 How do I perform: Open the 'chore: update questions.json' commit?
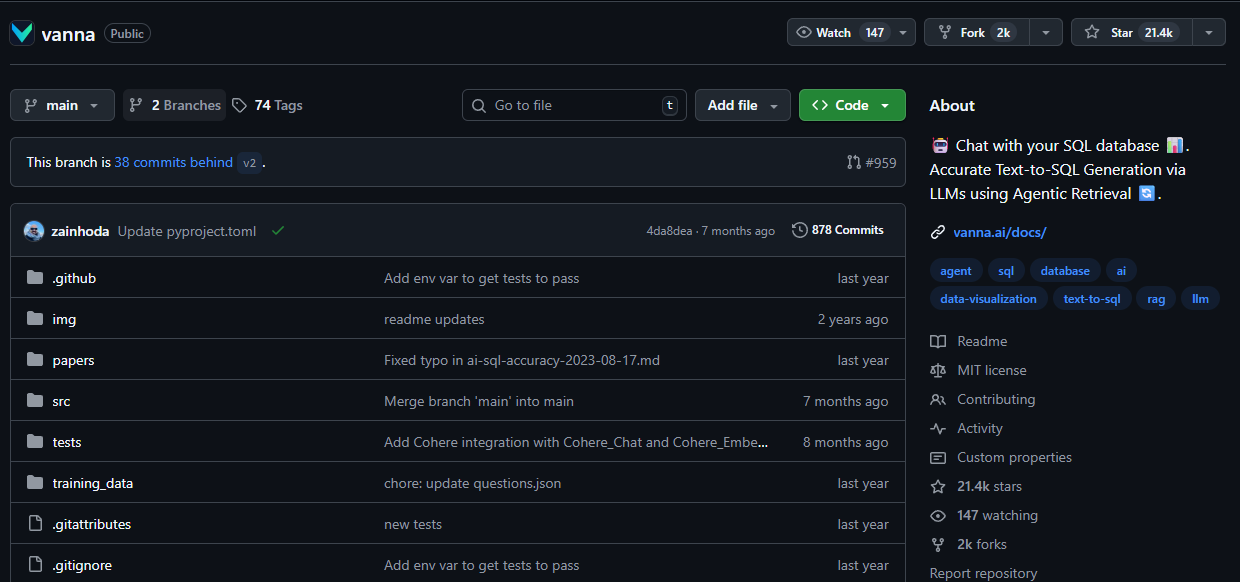click(473, 483)
